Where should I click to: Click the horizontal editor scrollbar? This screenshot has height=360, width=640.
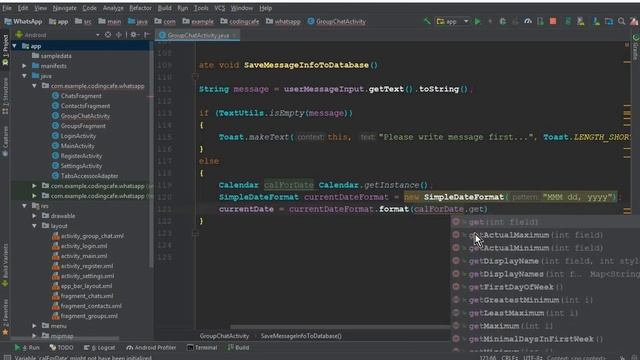pos(339,327)
